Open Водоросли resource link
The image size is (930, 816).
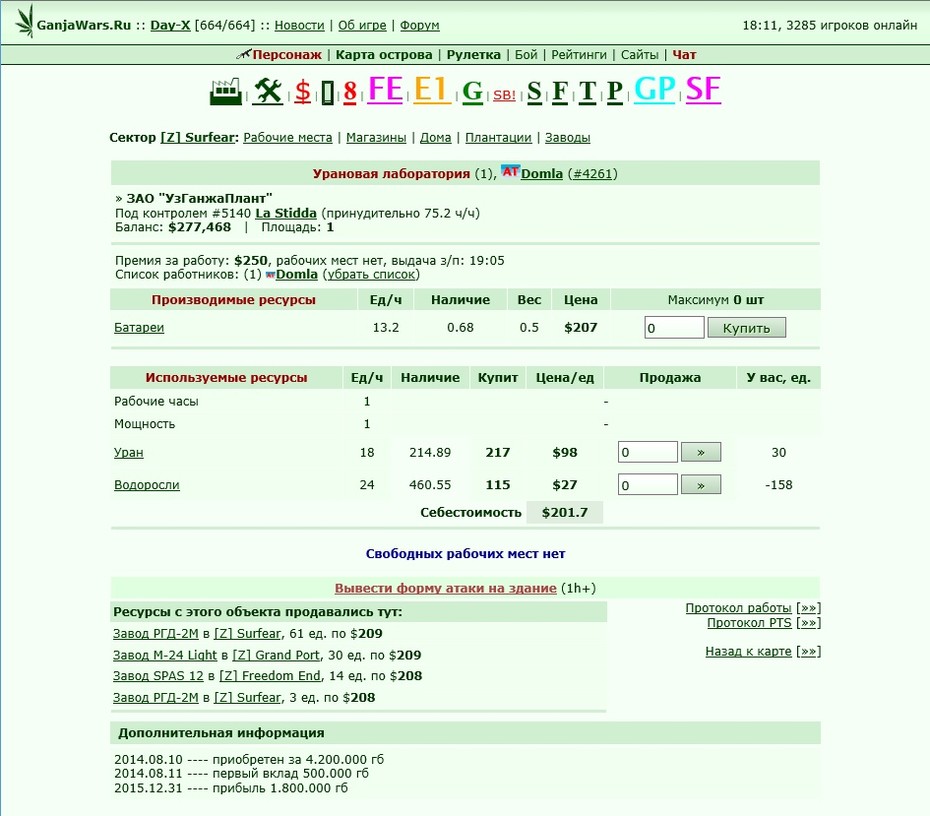pyautogui.click(x=146, y=485)
